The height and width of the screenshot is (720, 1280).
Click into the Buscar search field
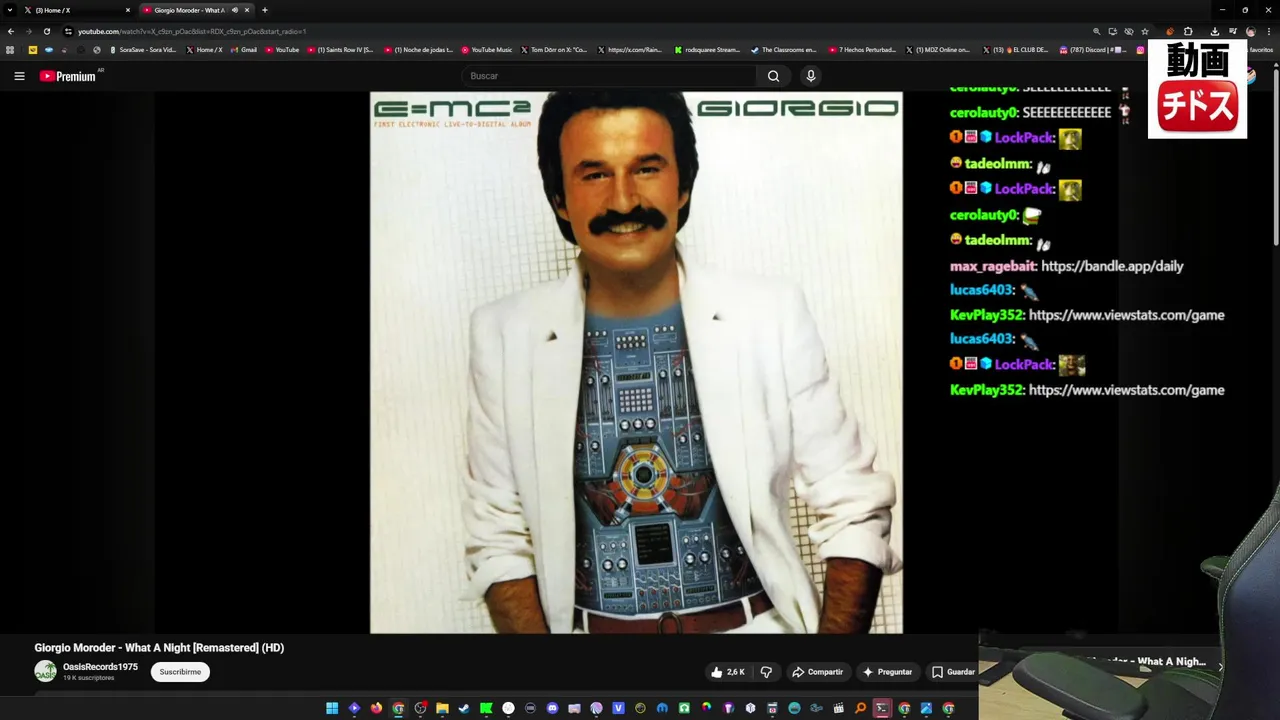(x=610, y=76)
